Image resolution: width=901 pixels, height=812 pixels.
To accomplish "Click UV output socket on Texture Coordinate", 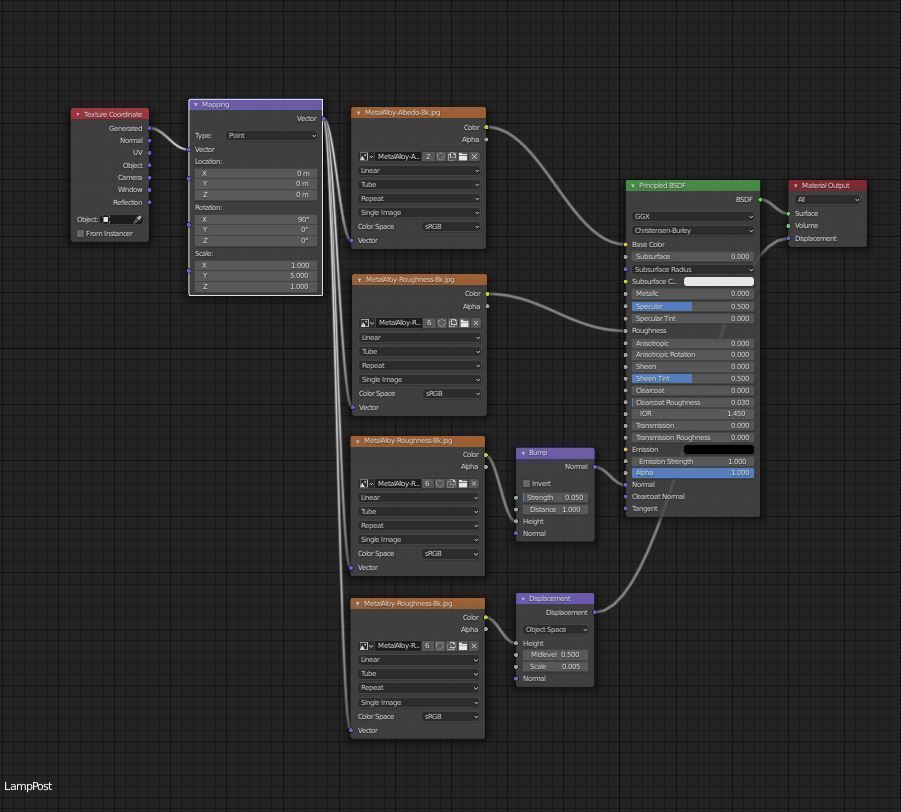I will 149,153.
